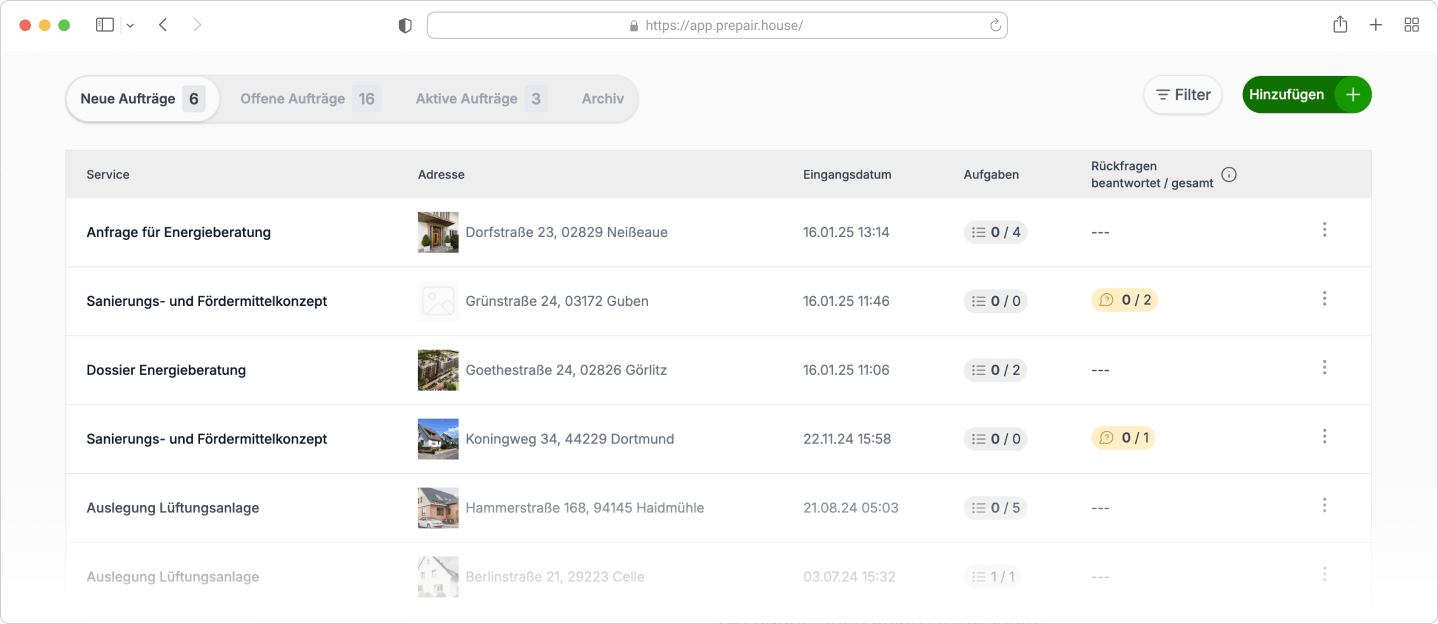Select Anfrage für Energieberatung
This screenshot has width=1438, height=624.
coord(179,232)
